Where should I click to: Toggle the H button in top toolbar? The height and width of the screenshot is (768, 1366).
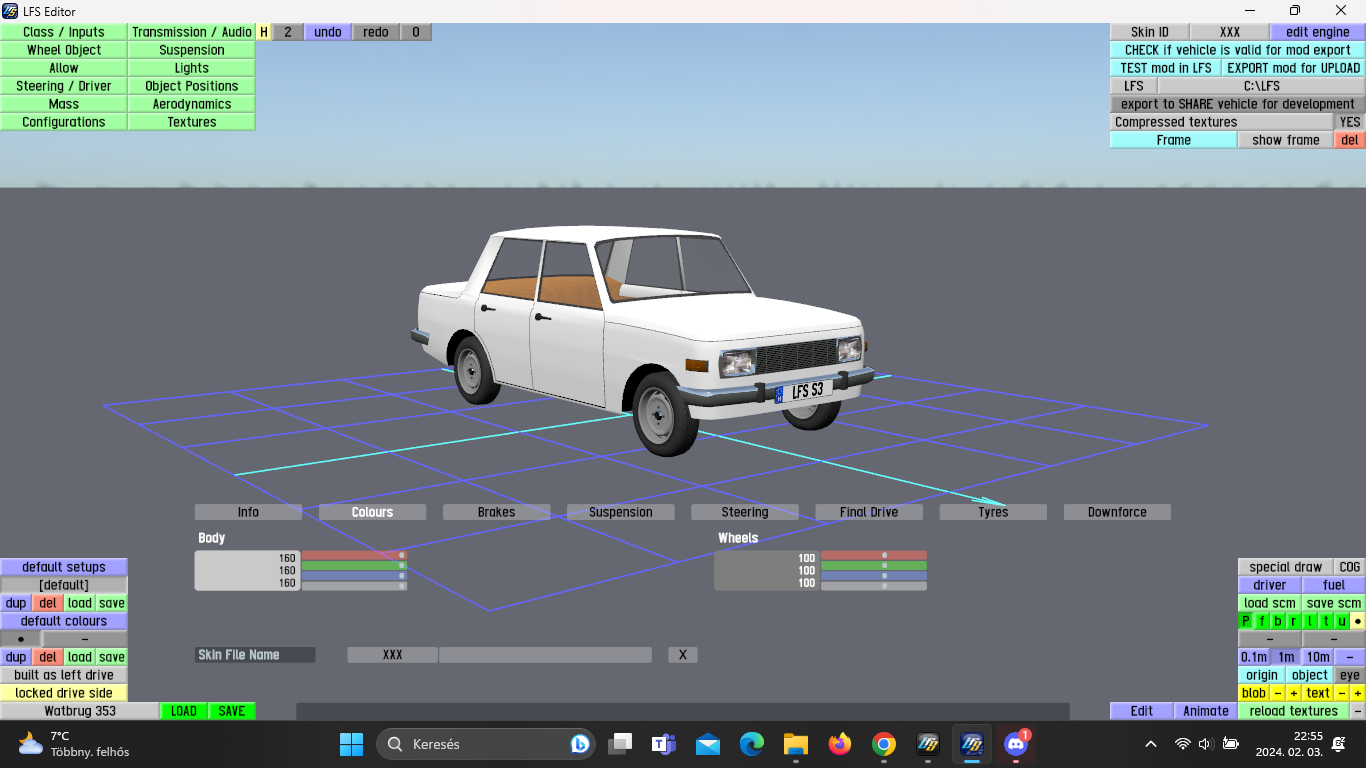[x=264, y=32]
